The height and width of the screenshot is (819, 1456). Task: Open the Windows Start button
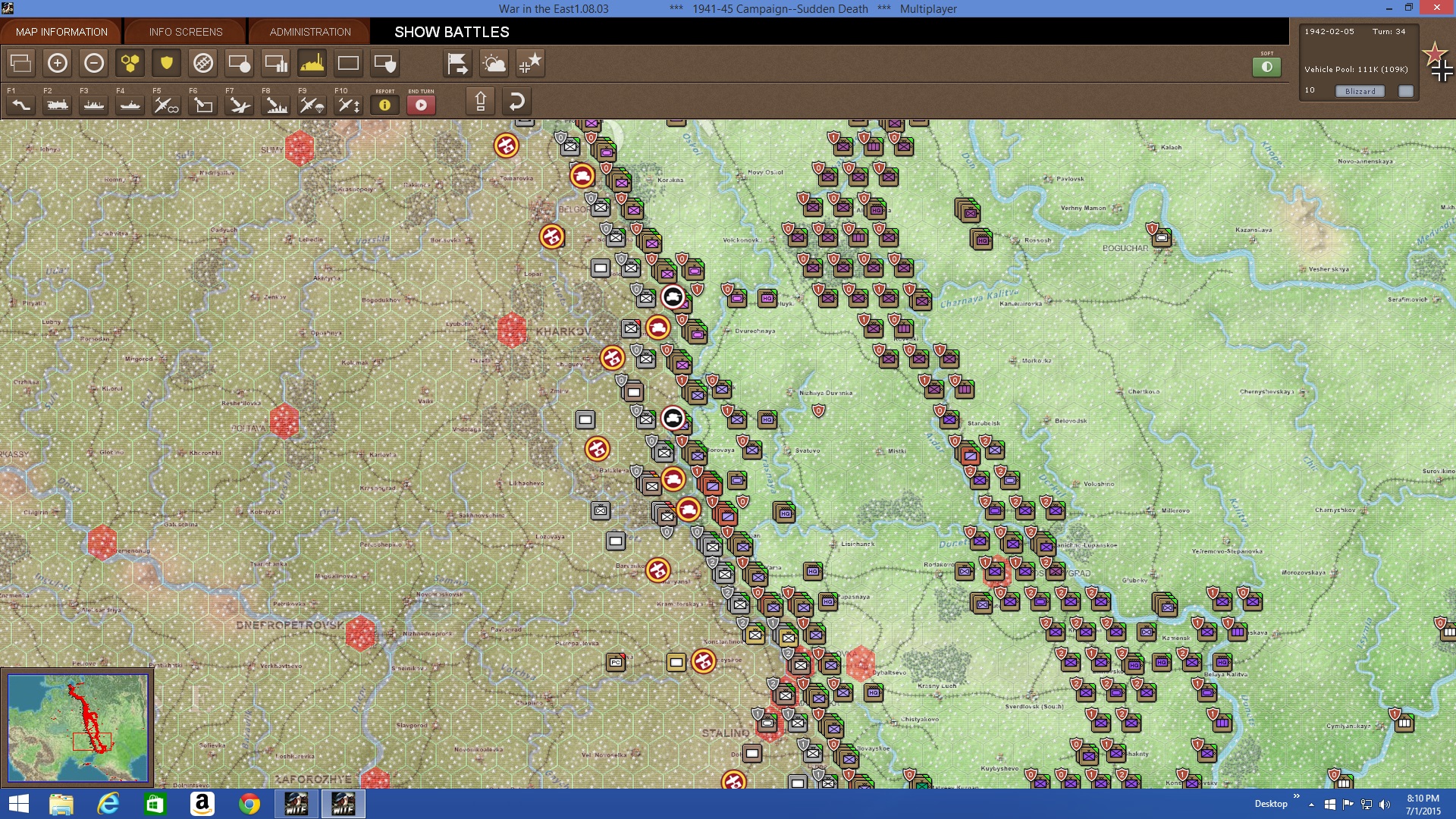18,804
